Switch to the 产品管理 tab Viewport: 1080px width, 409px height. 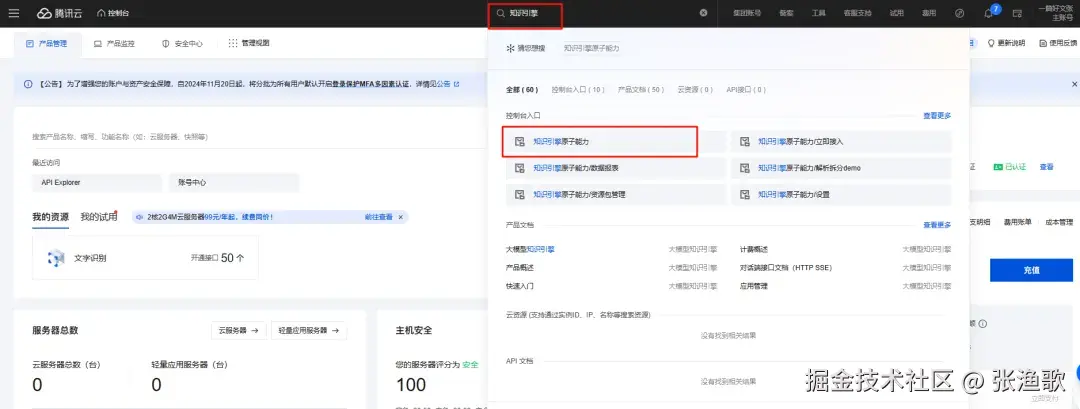[x=47, y=43]
